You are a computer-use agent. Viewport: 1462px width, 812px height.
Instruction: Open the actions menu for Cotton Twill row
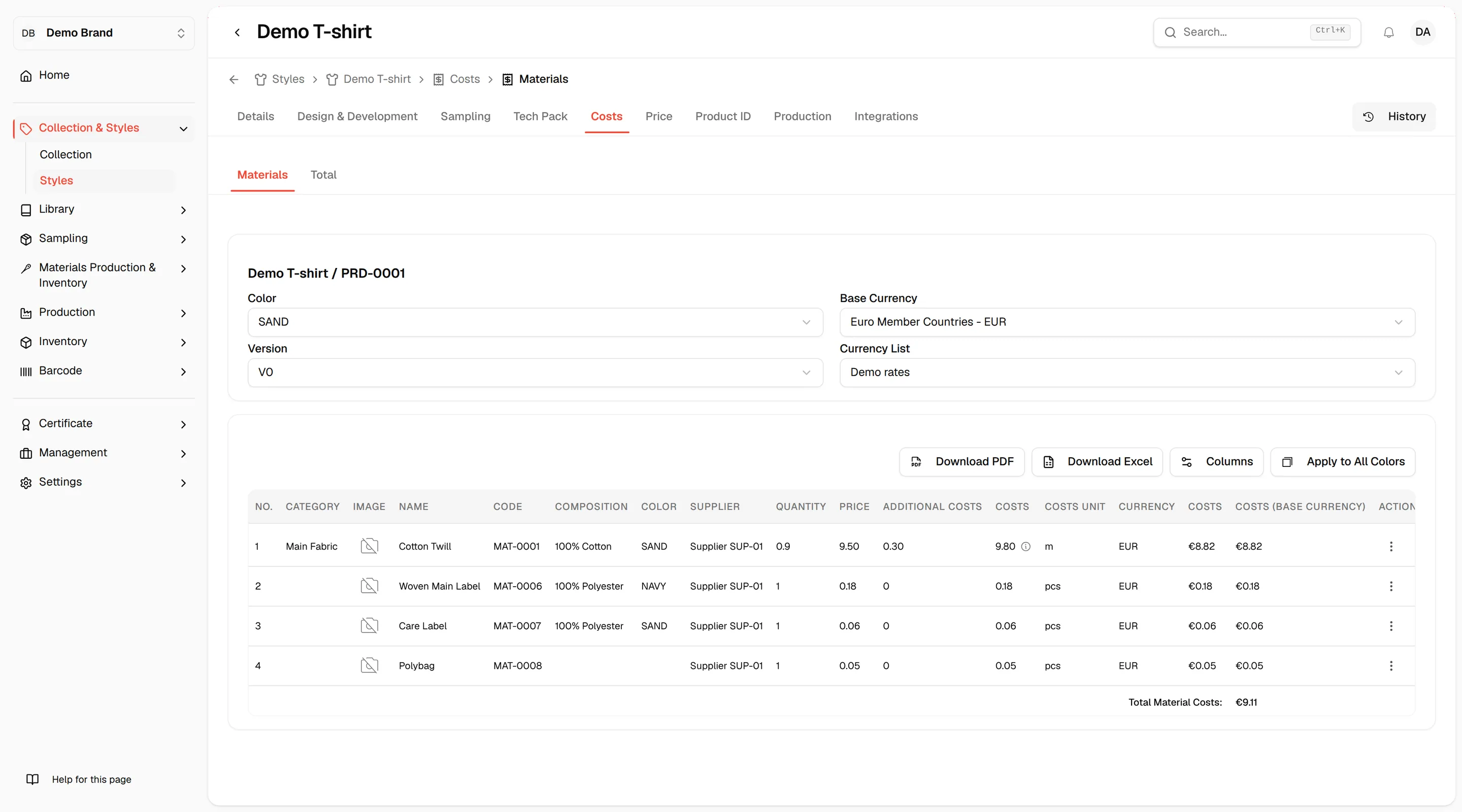click(x=1390, y=546)
